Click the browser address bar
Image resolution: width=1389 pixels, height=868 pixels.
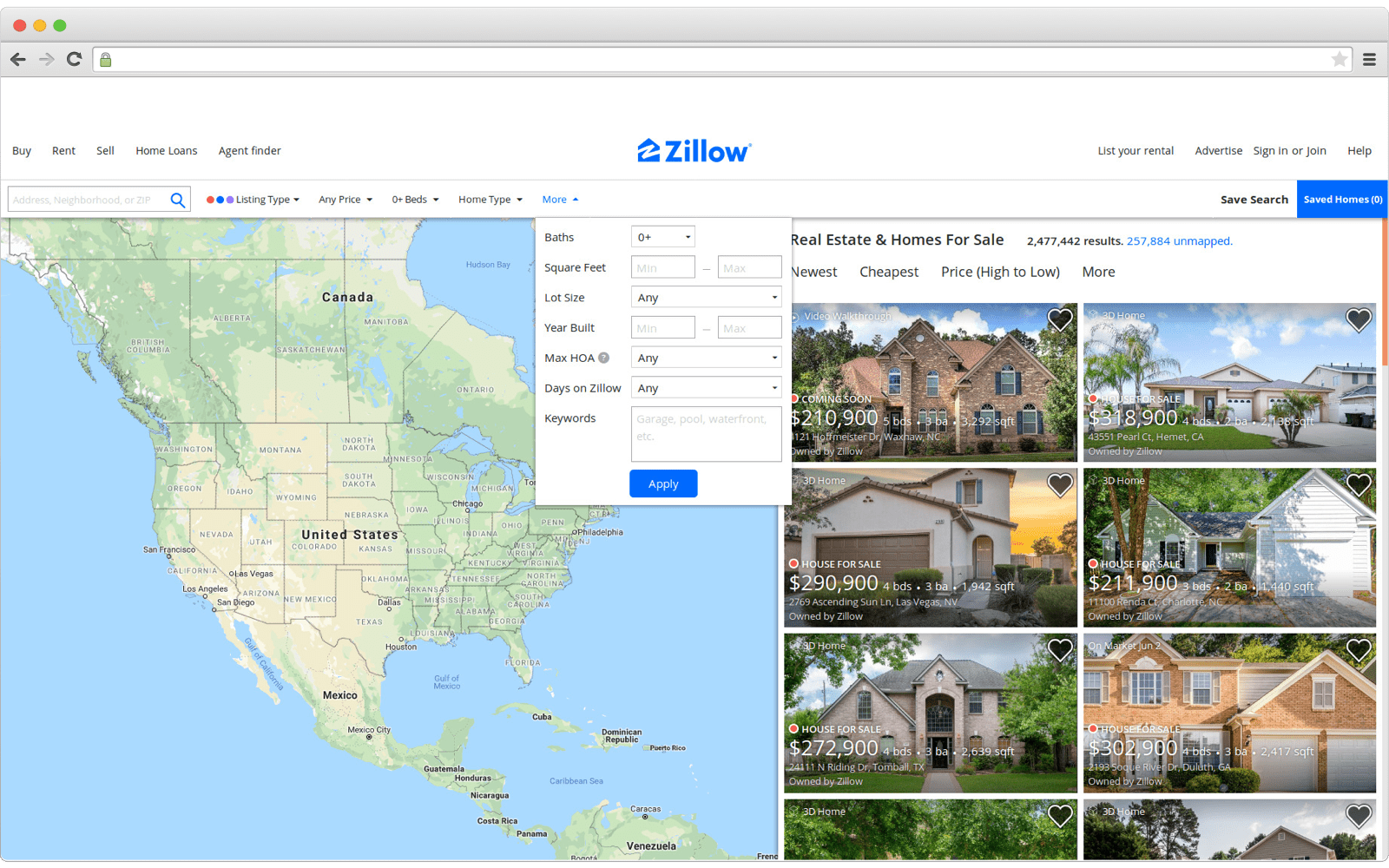721,60
